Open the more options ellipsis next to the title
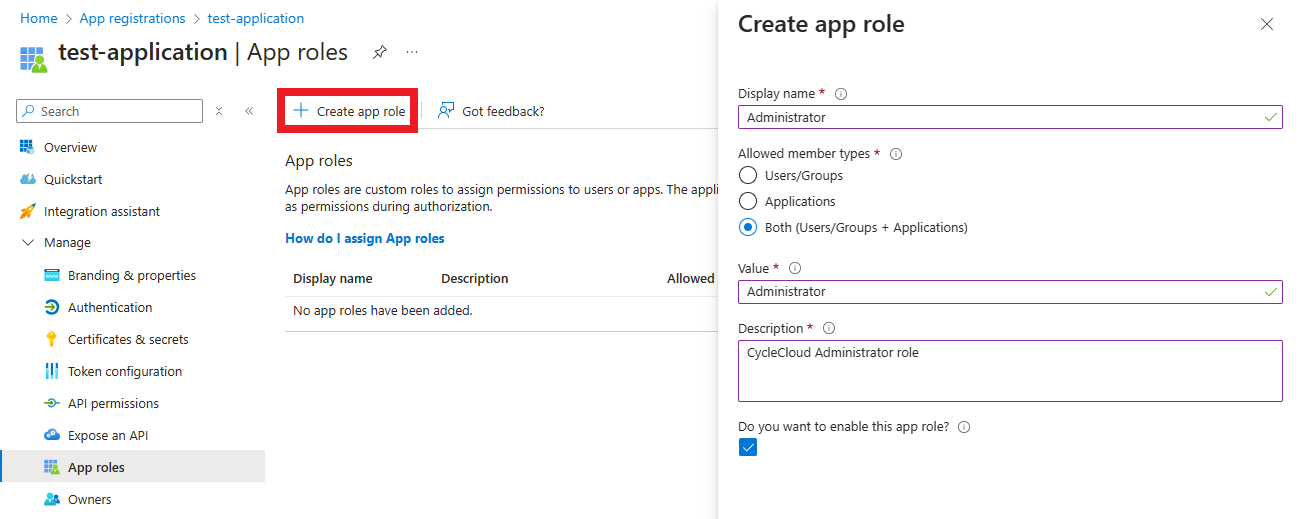 click(412, 52)
